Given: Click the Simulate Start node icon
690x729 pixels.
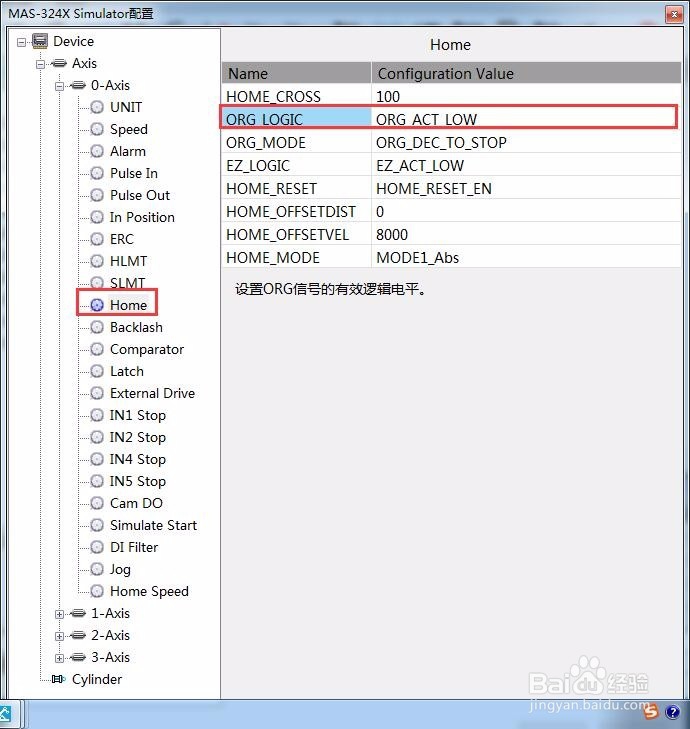Looking at the screenshot, I should [x=97, y=525].
